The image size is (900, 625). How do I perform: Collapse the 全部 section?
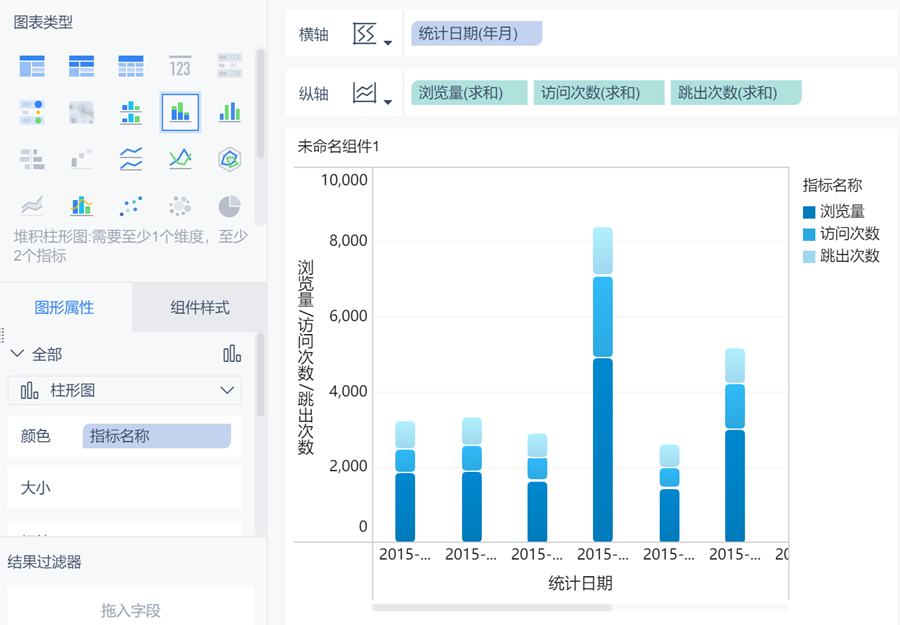[17, 353]
